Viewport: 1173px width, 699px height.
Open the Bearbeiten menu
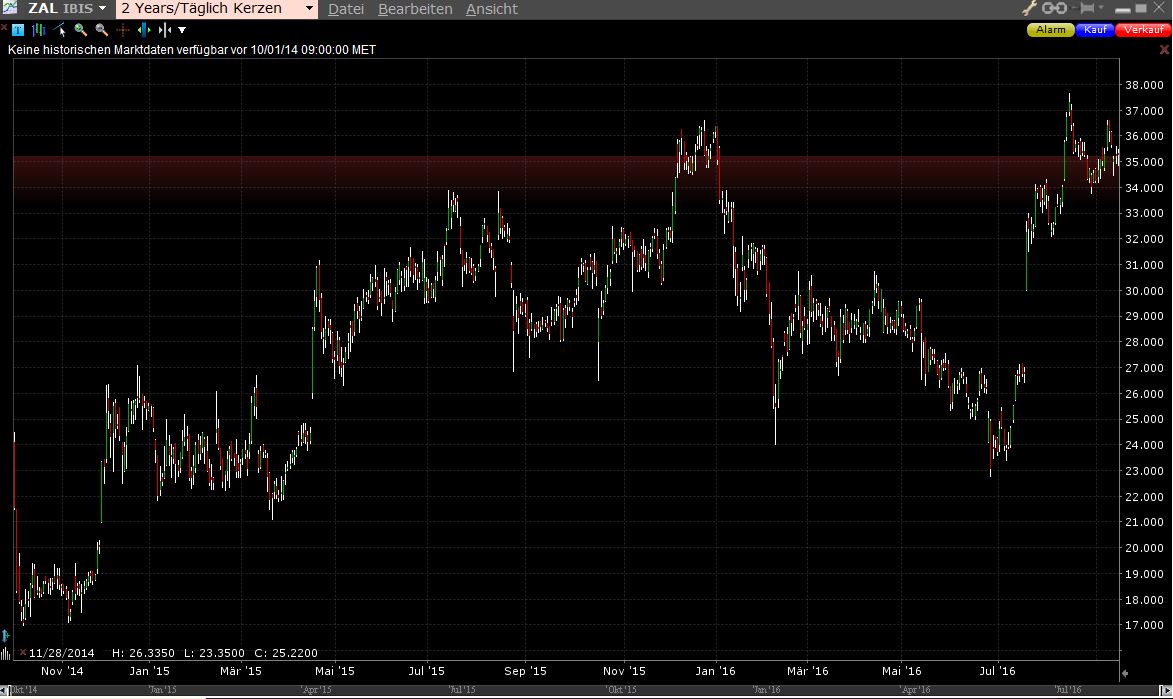click(x=415, y=9)
